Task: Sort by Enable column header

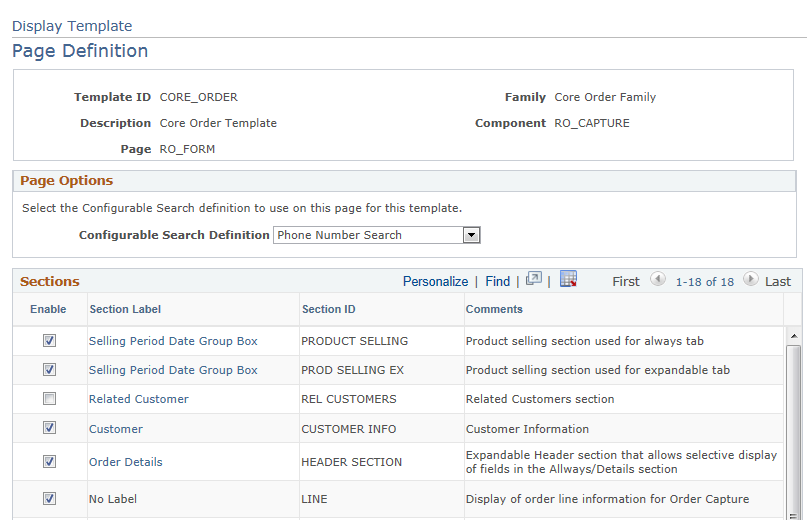Action: coord(48,309)
